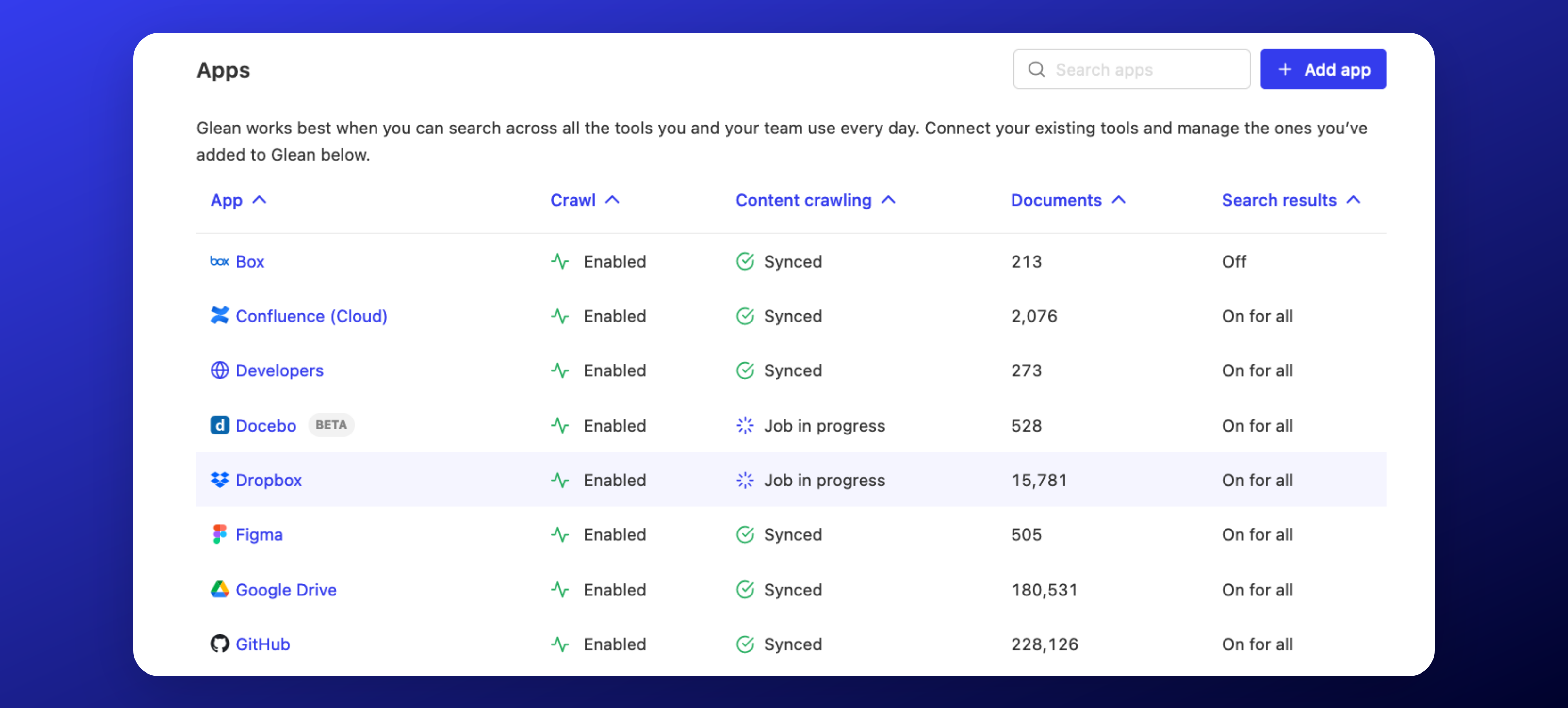The image size is (1568, 708).
Task: Click the Developers globe icon
Action: 219,370
